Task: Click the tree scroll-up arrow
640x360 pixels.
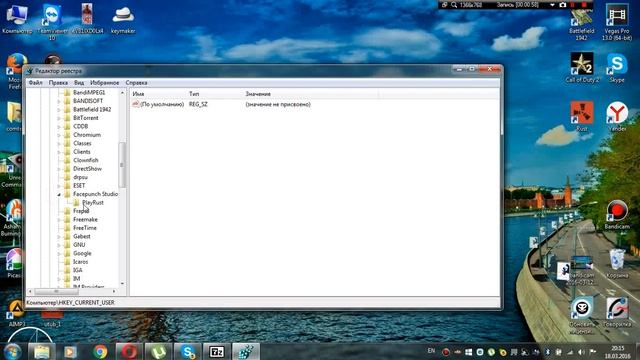Action: (x=122, y=93)
